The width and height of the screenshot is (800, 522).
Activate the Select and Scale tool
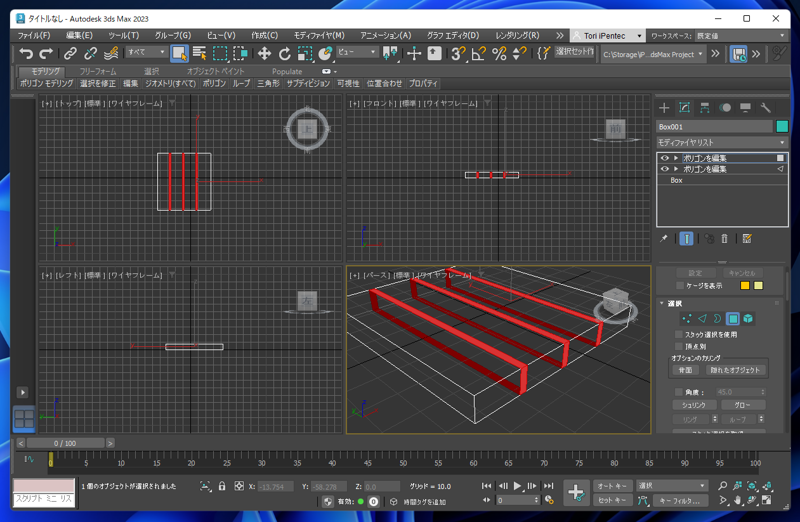click(x=305, y=53)
